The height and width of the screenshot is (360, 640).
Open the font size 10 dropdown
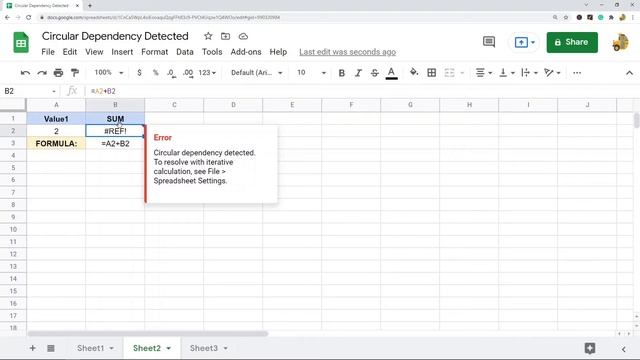[311, 73]
